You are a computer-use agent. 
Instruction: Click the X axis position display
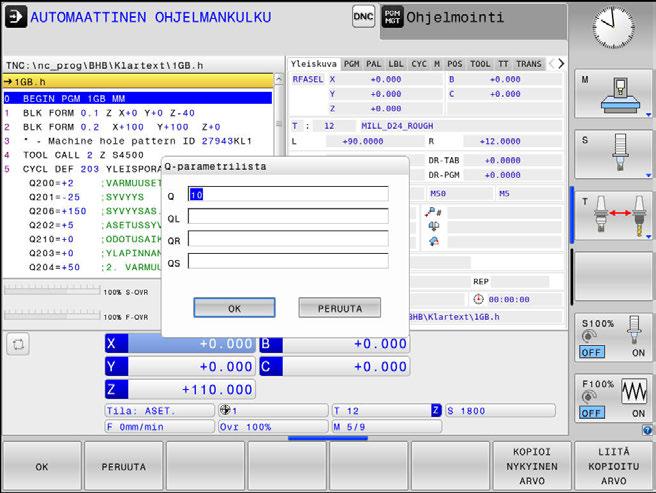180,344
